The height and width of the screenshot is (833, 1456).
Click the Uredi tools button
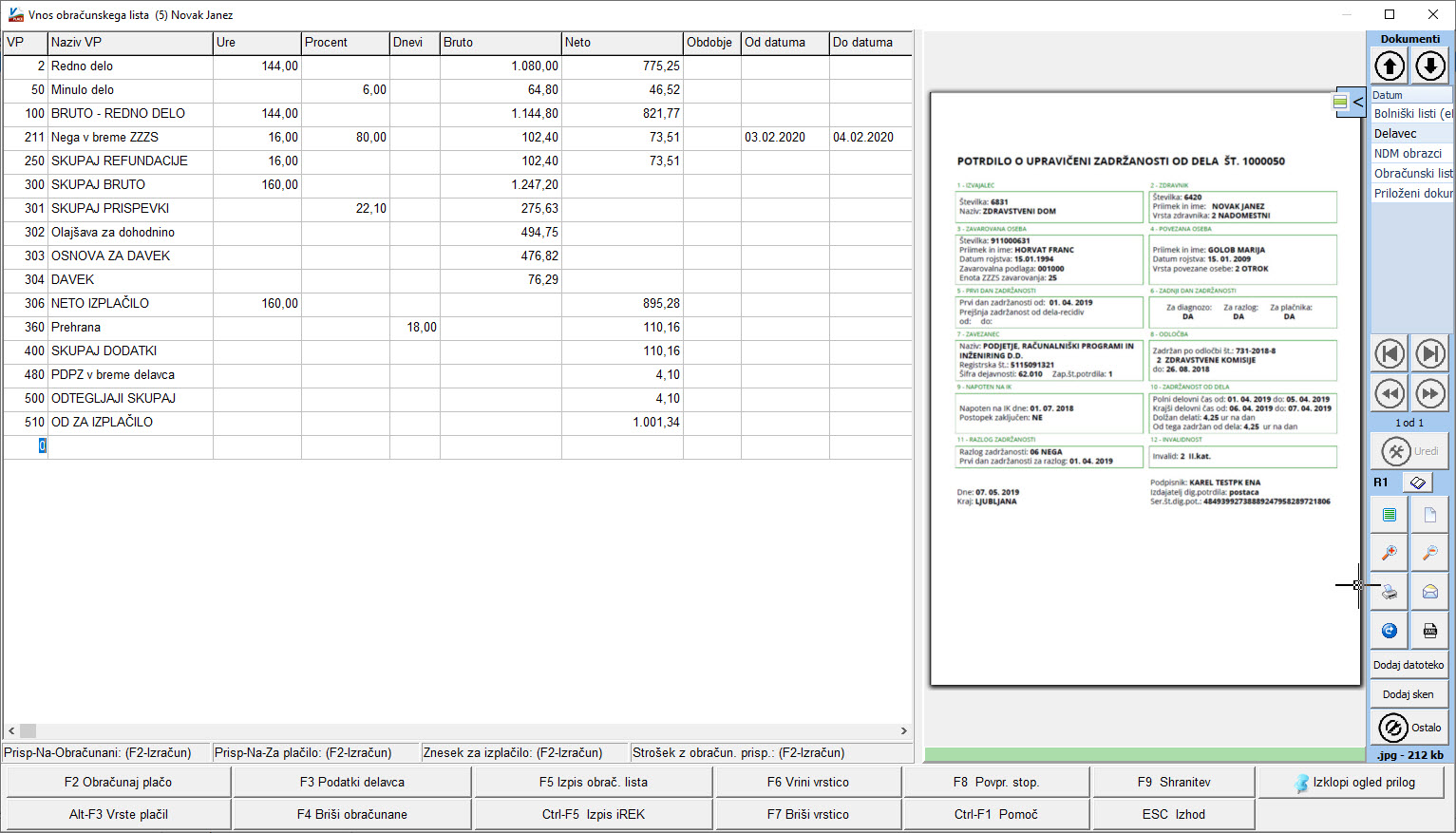(1409, 451)
